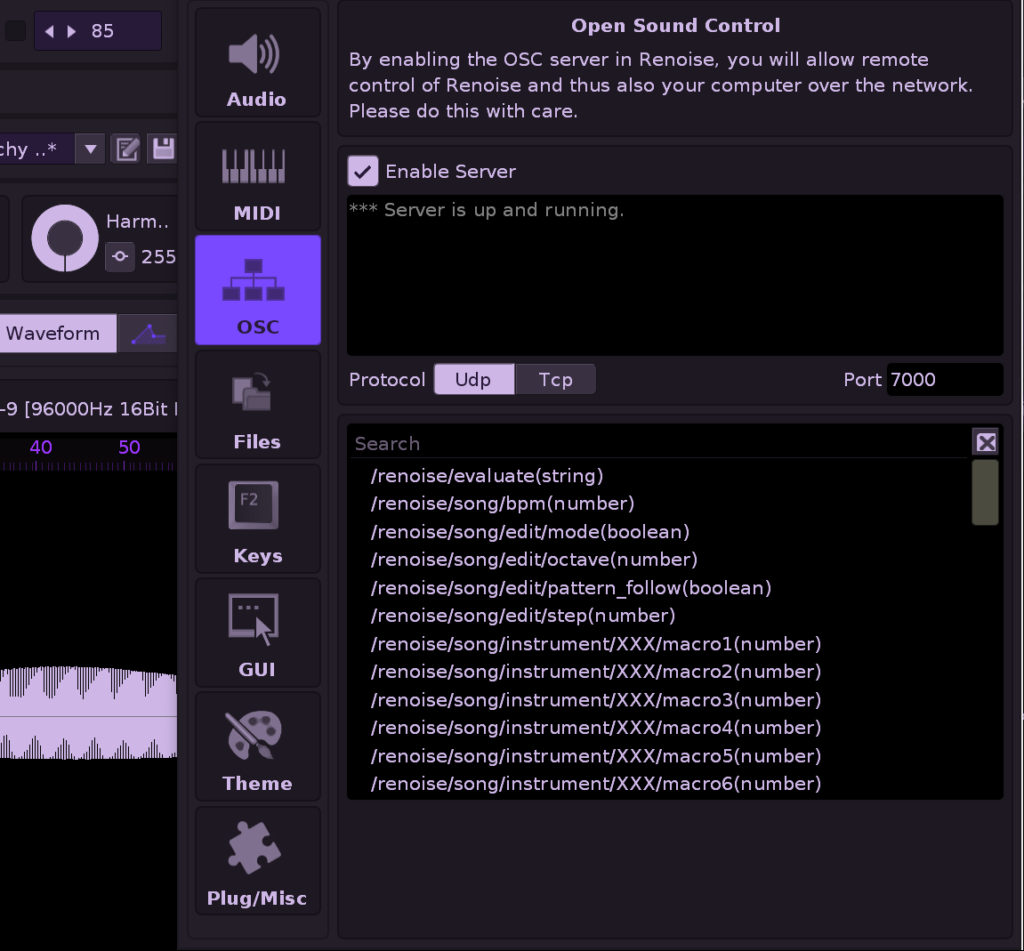Click the link icon next to 255
Screen dimensions: 1024x951
(x=120, y=257)
